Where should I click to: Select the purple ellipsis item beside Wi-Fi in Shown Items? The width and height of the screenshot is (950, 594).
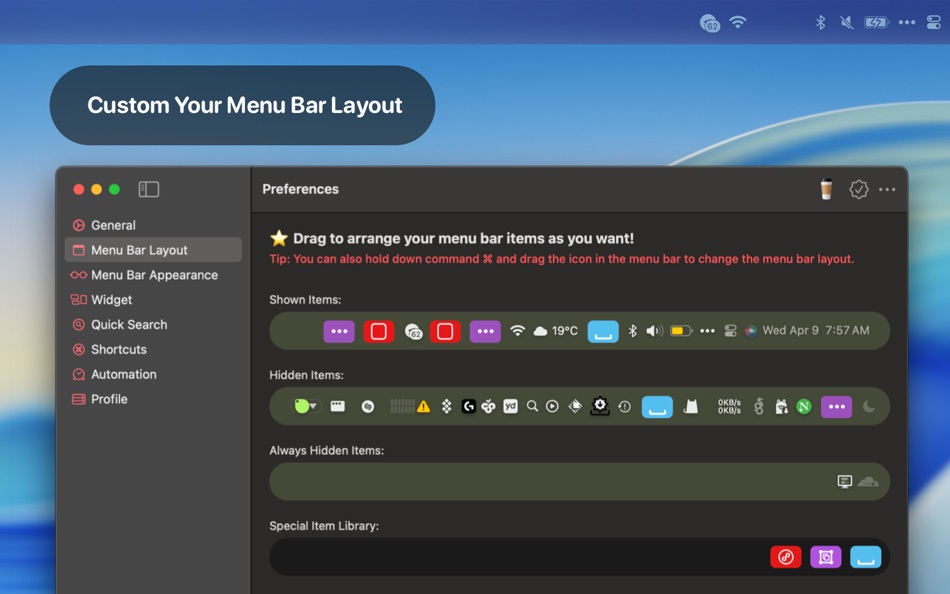point(485,332)
